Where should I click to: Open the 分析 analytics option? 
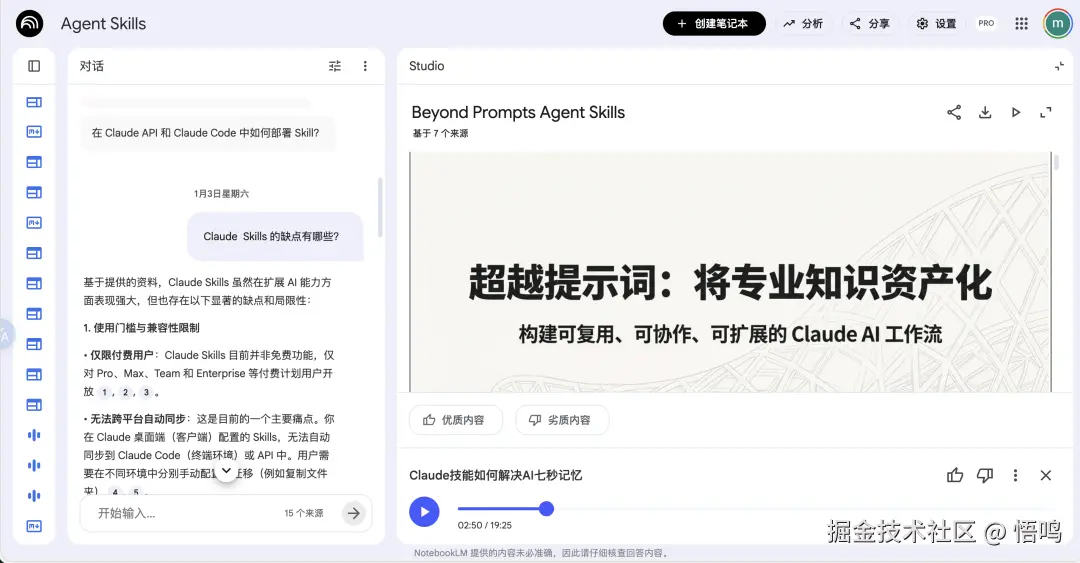(803, 23)
